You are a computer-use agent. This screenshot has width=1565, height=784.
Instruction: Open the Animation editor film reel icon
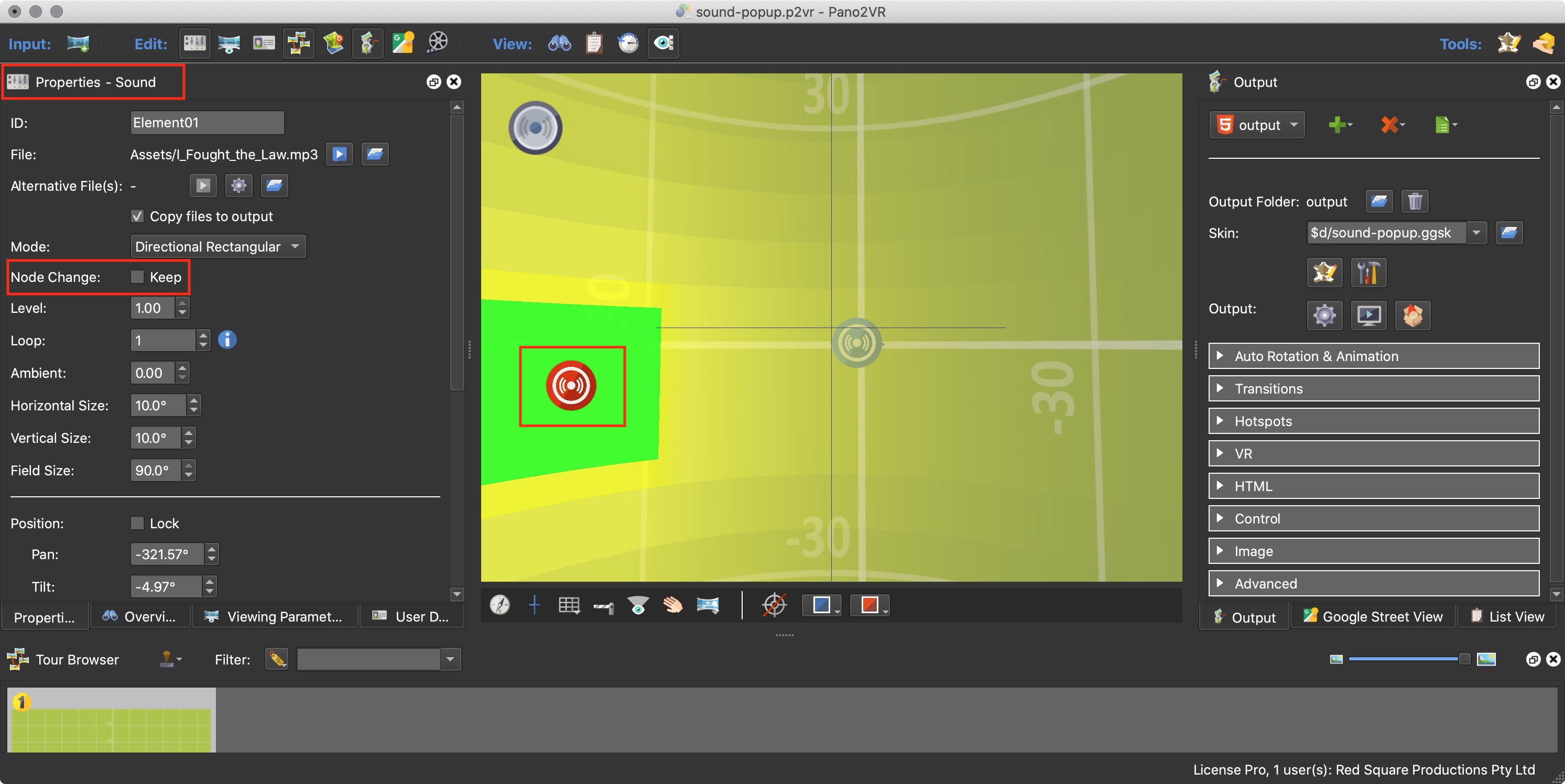coord(438,43)
